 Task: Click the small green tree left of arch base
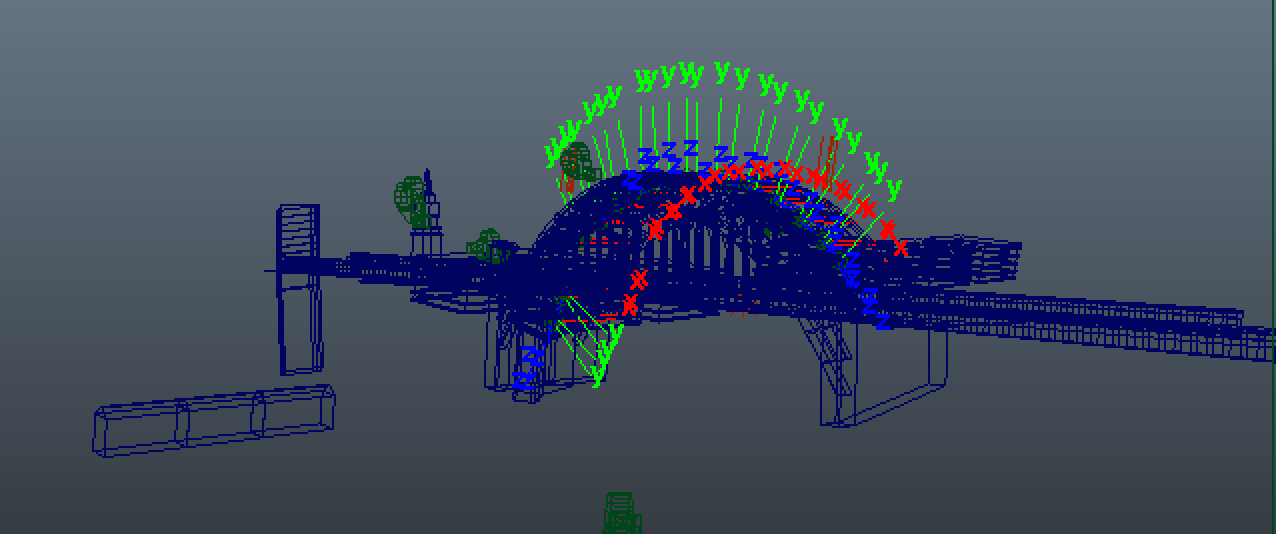tap(486, 245)
